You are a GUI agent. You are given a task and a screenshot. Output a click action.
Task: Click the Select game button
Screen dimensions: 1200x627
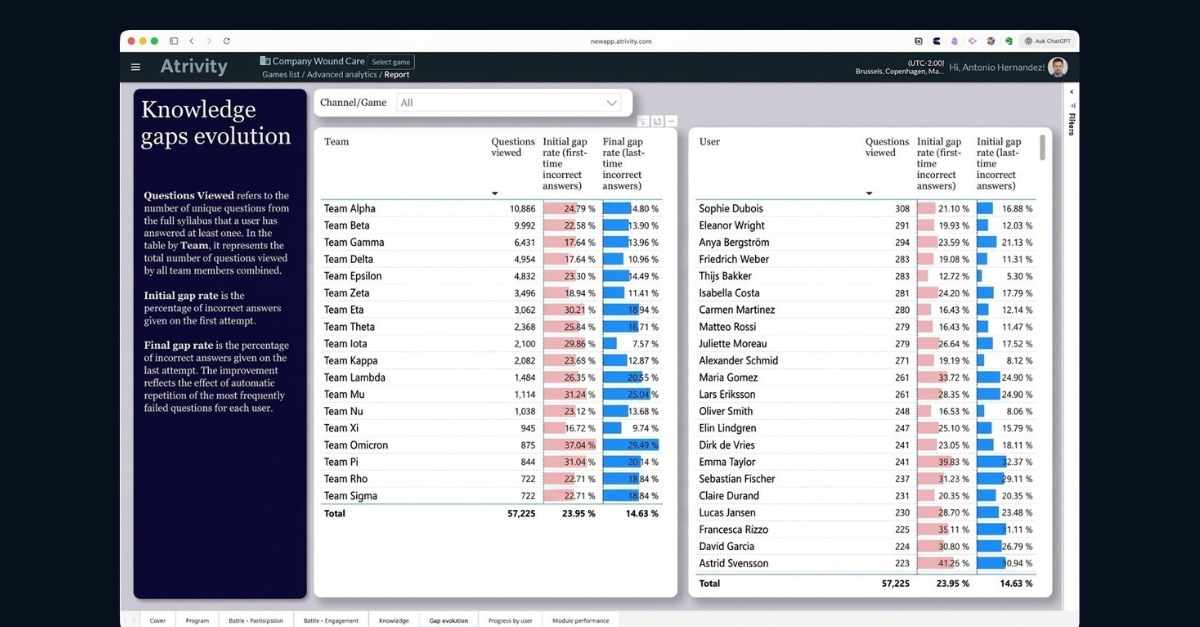pyautogui.click(x=390, y=61)
